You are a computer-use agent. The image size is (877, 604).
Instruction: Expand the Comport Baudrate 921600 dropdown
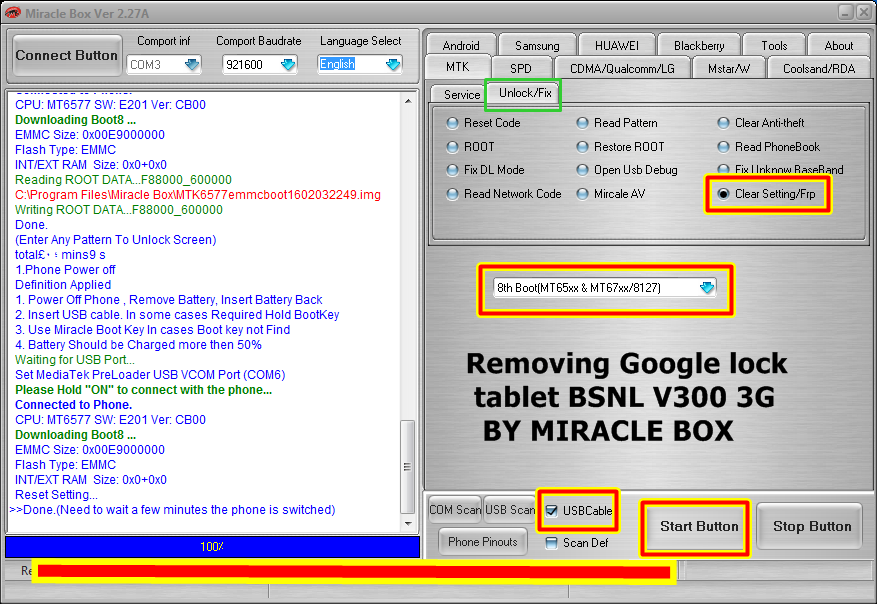(287, 65)
